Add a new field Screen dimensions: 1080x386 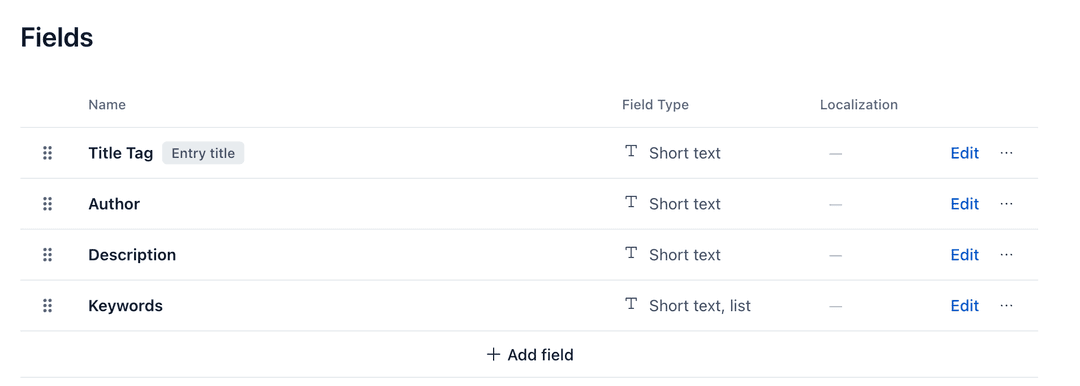click(530, 355)
